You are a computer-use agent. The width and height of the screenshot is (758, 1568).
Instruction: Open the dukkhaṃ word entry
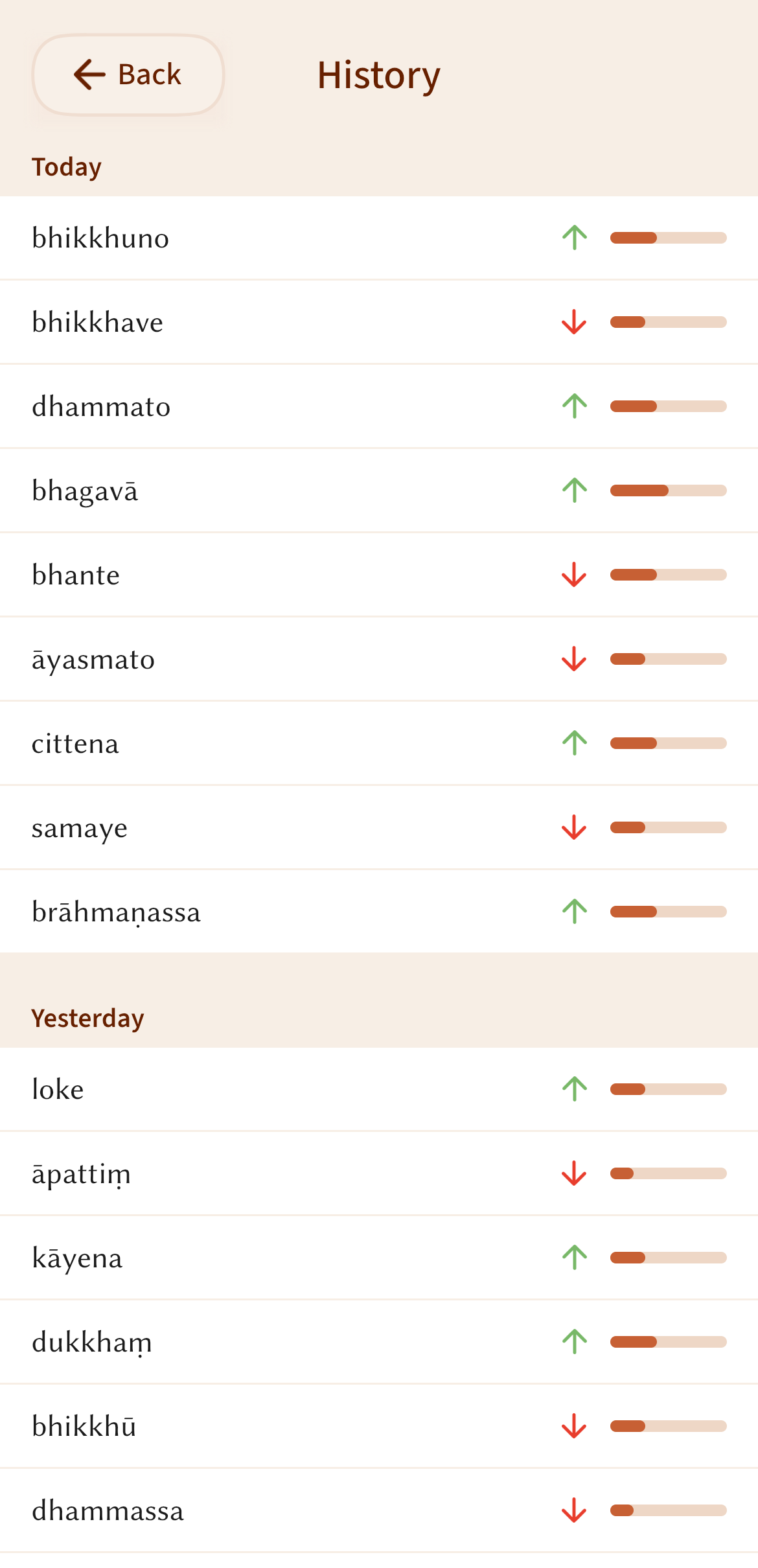[92, 1342]
